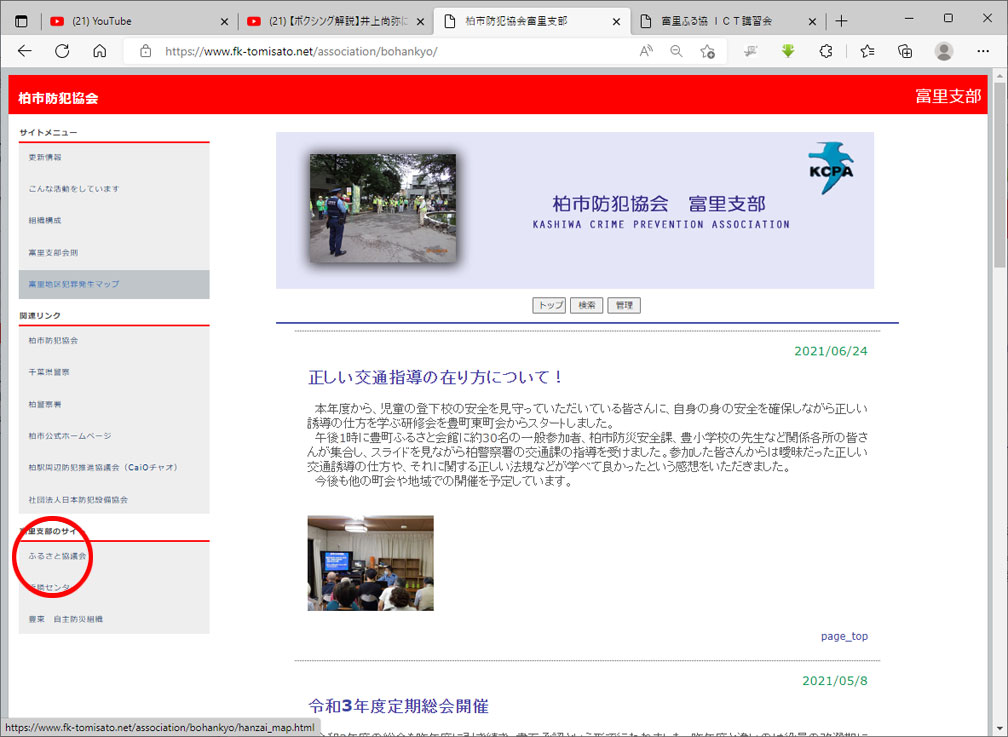Switch to the 富里ふる協 ICT講習会 tab

pyautogui.click(x=726, y=21)
